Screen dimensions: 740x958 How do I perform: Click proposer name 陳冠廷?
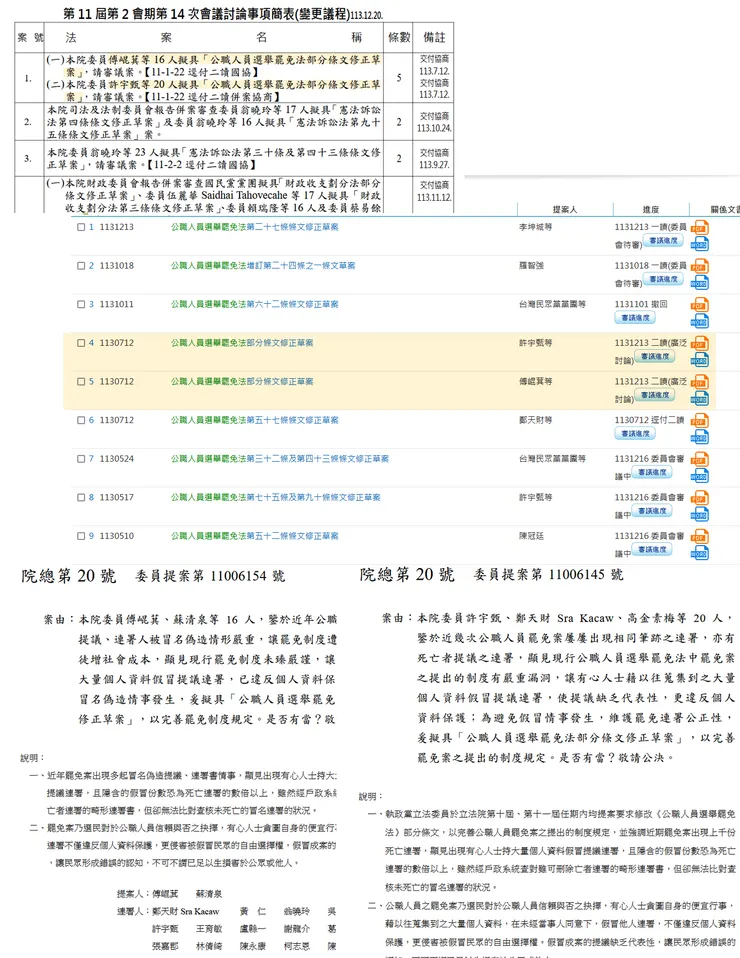pyautogui.click(x=532, y=536)
